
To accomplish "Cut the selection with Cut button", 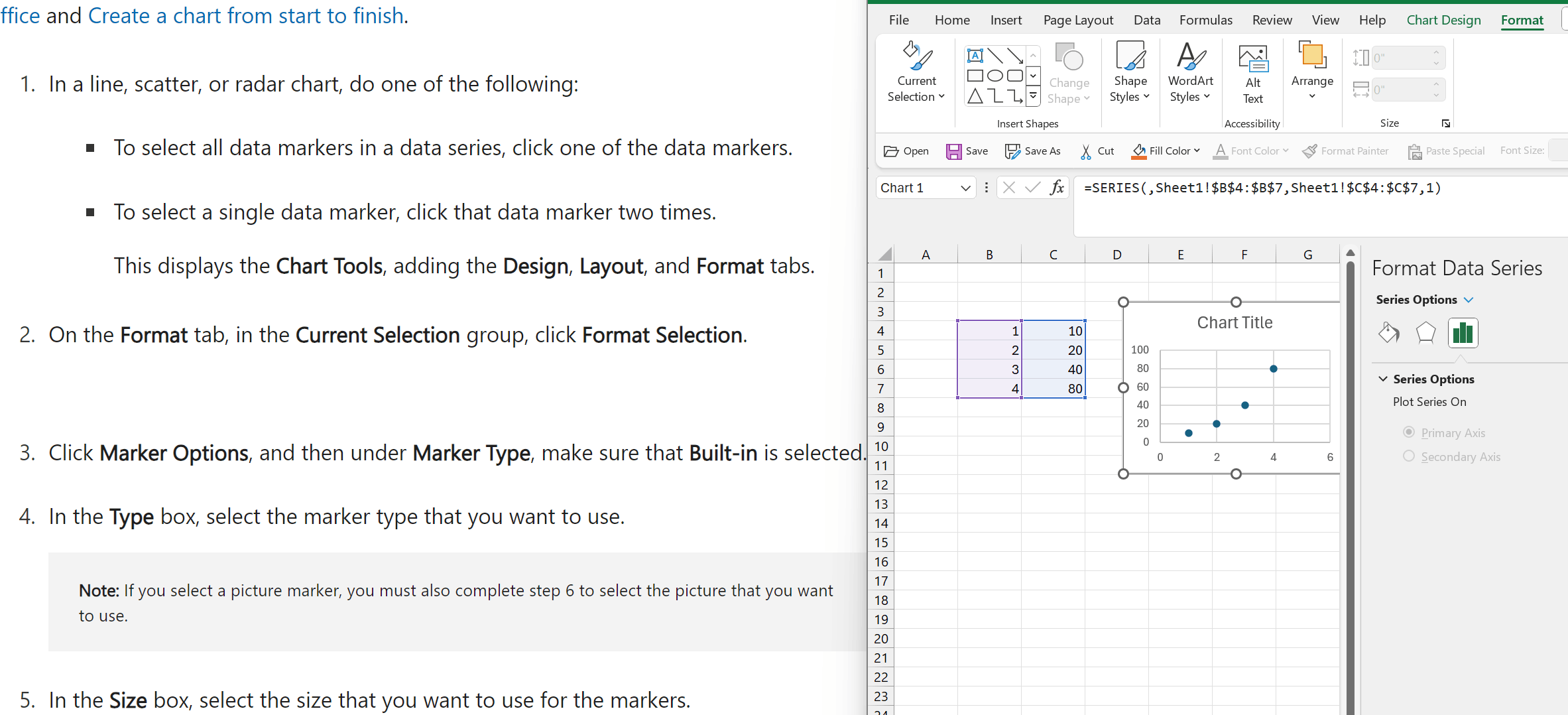I will tap(1097, 151).
